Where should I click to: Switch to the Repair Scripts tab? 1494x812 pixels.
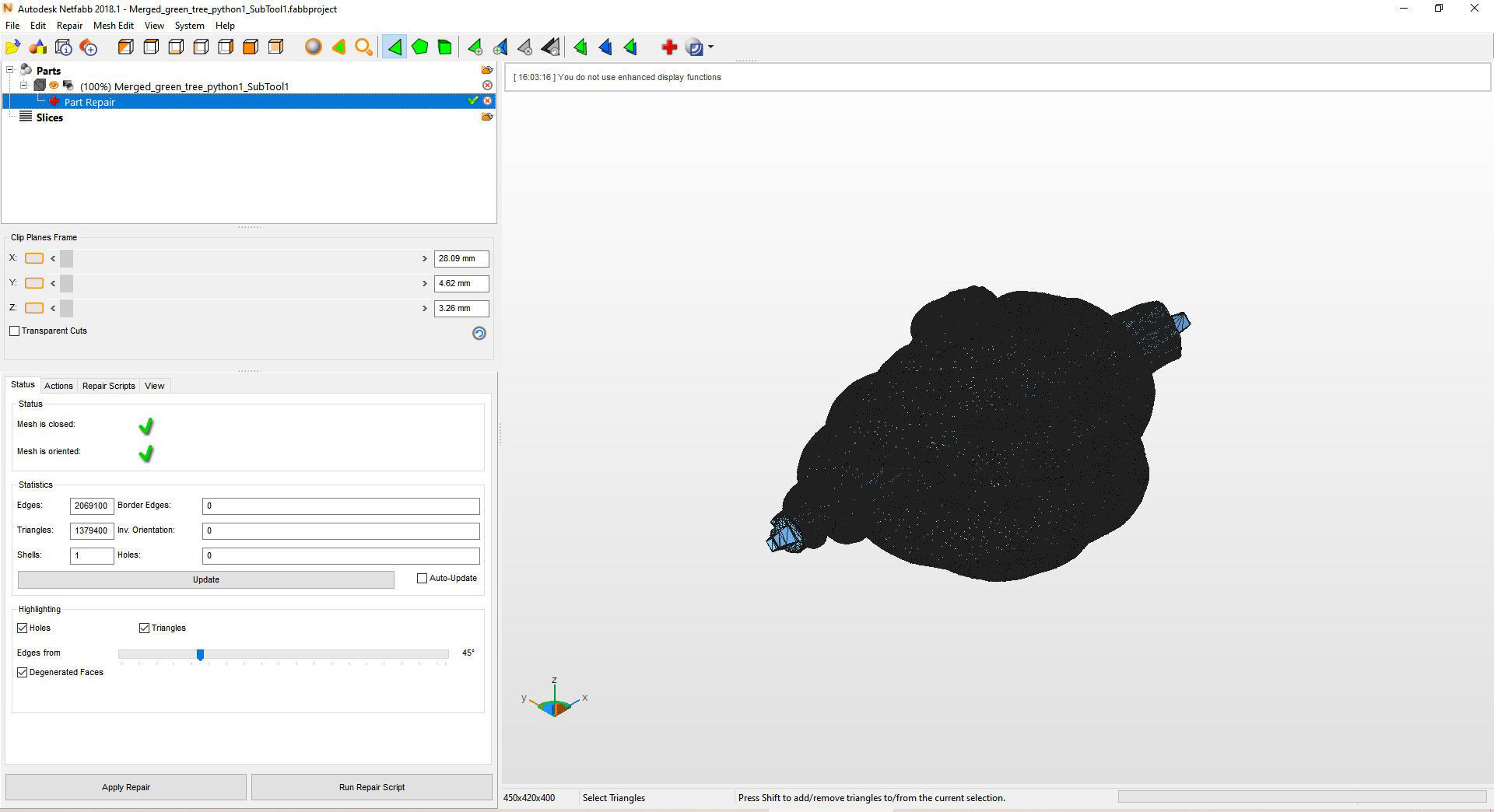pyautogui.click(x=109, y=386)
